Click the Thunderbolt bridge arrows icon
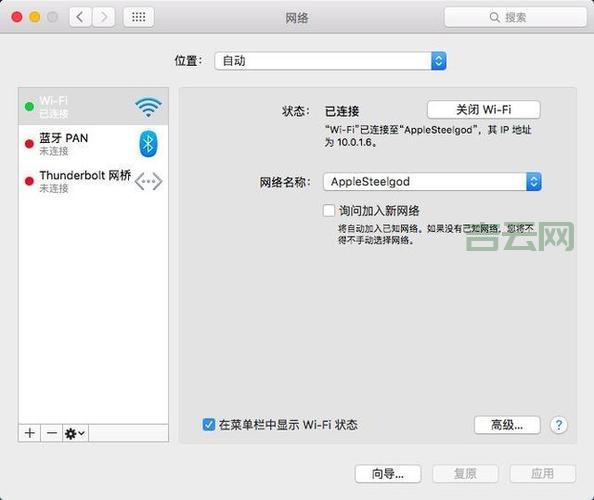This screenshot has height=500, width=594. click(148, 181)
